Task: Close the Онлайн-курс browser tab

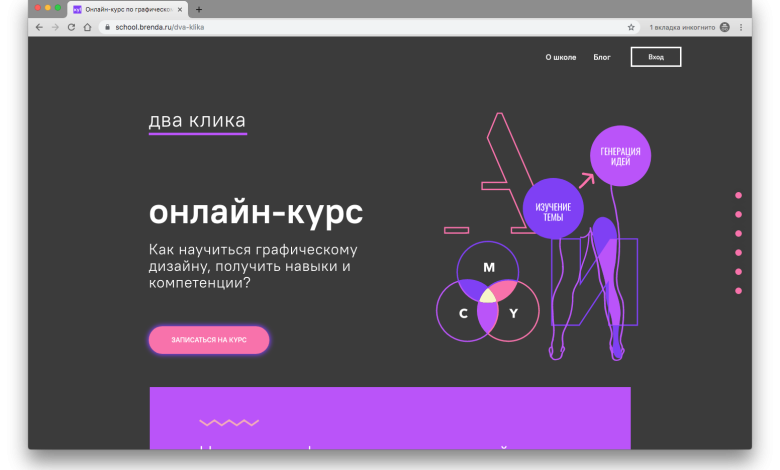Action: tap(180, 9)
